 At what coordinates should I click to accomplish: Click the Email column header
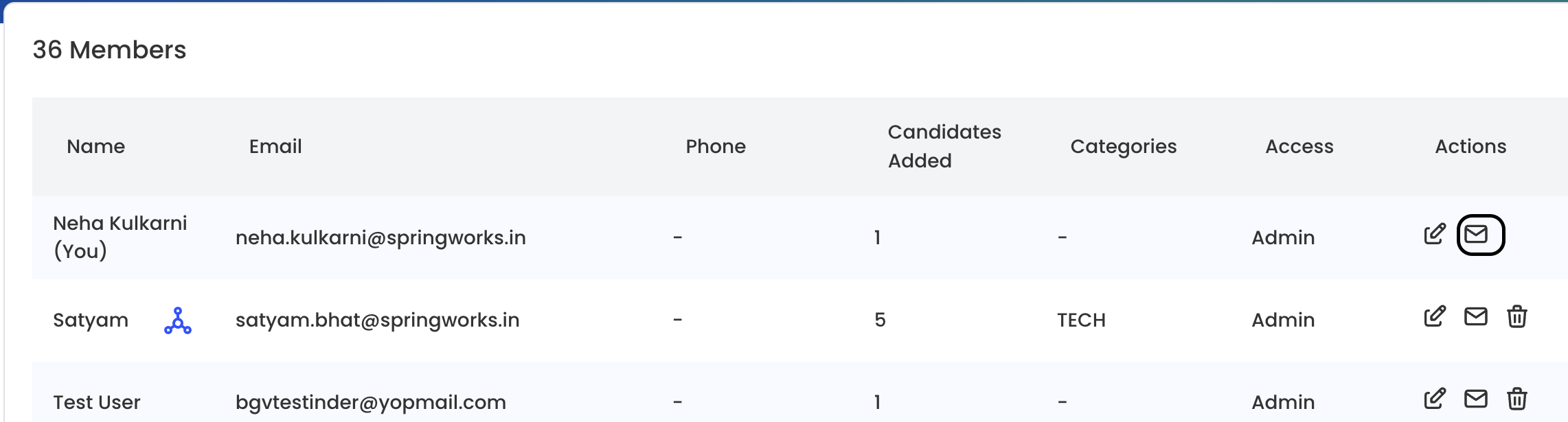[x=275, y=146]
